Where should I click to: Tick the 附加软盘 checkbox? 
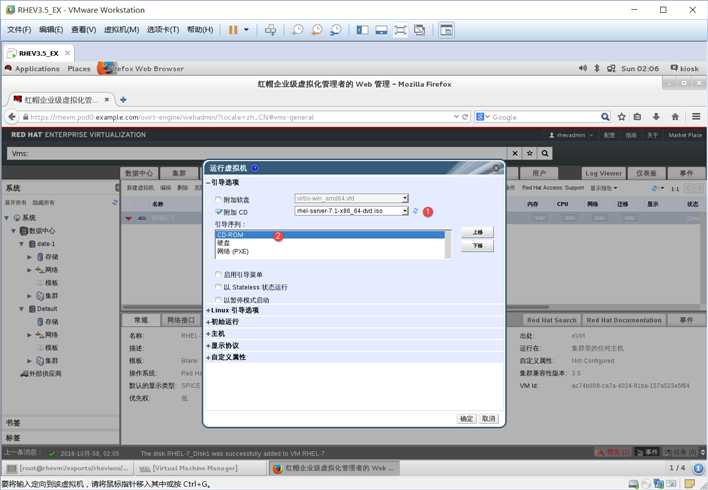[x=219, y=199]
